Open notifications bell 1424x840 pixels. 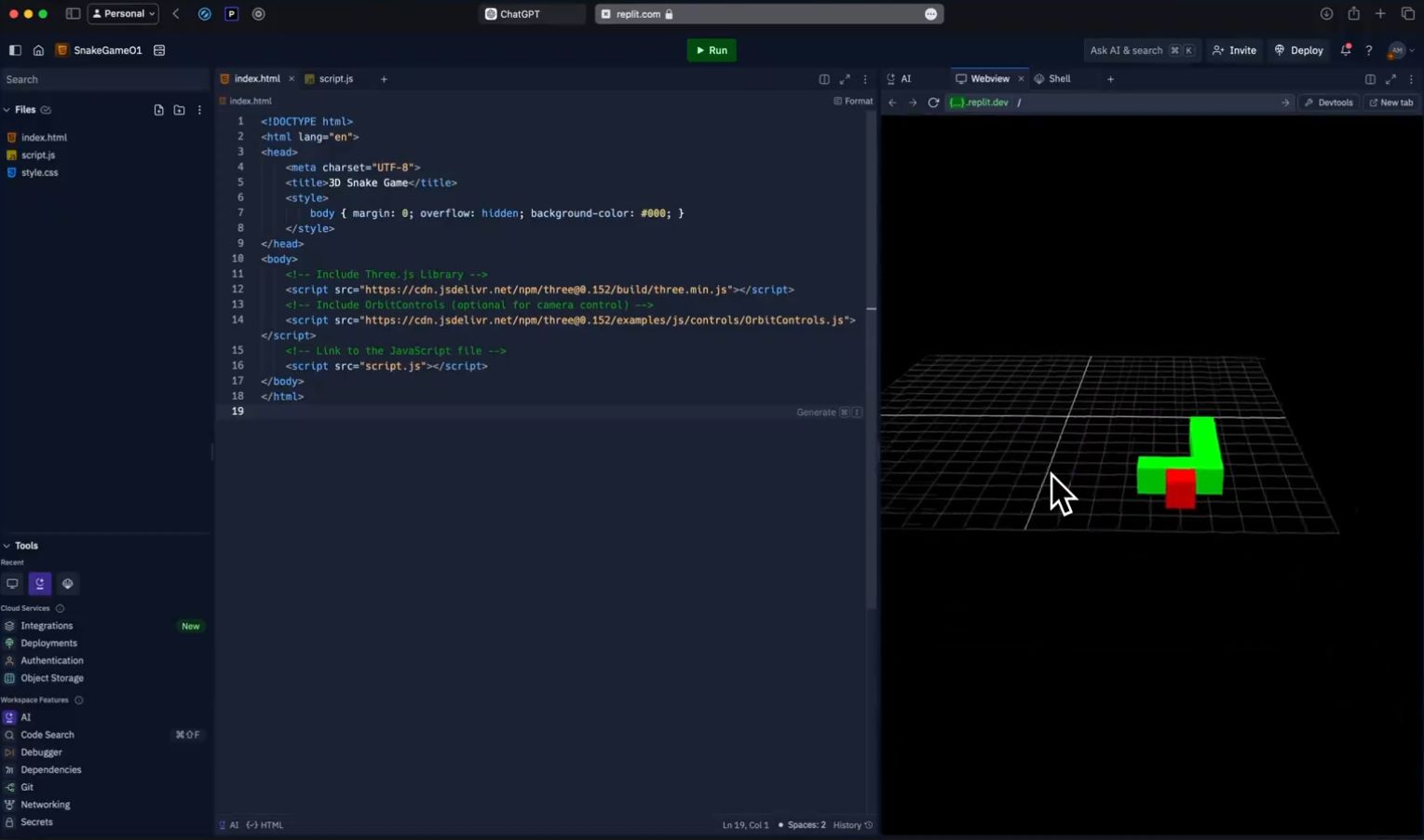1346,50
